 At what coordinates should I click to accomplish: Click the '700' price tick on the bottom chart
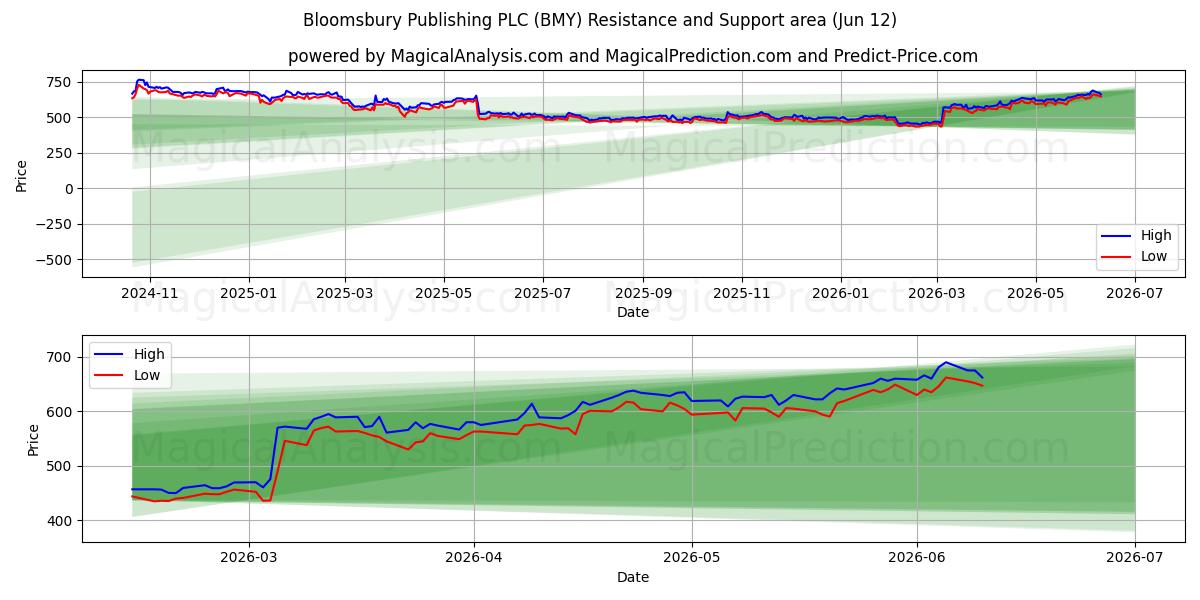pyautogui.click(x=61, y=358)
